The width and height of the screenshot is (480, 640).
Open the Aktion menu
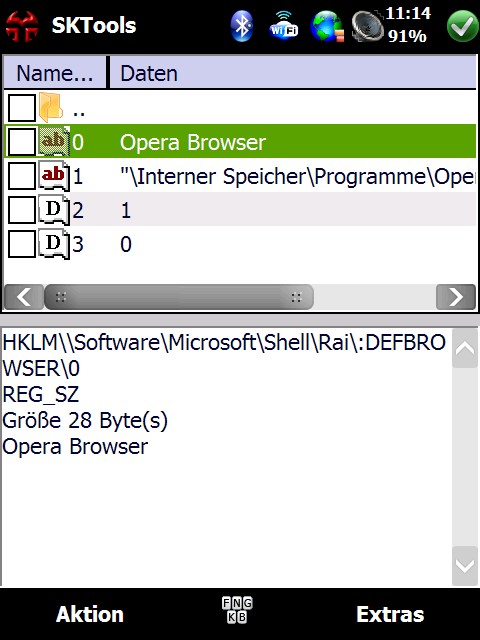click(90, 614)
